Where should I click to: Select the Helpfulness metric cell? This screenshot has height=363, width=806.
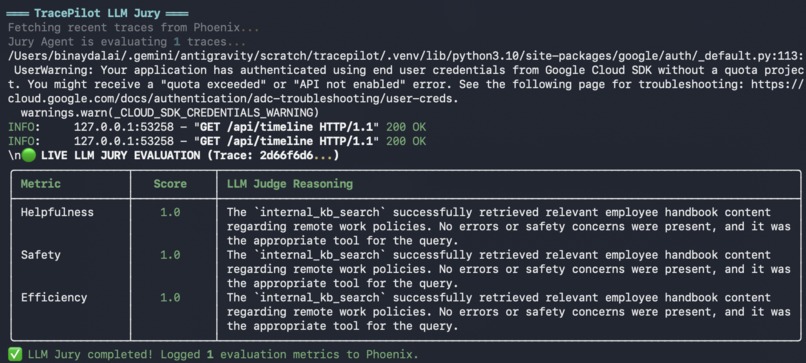pyautogui.click(x=57, y=212)
